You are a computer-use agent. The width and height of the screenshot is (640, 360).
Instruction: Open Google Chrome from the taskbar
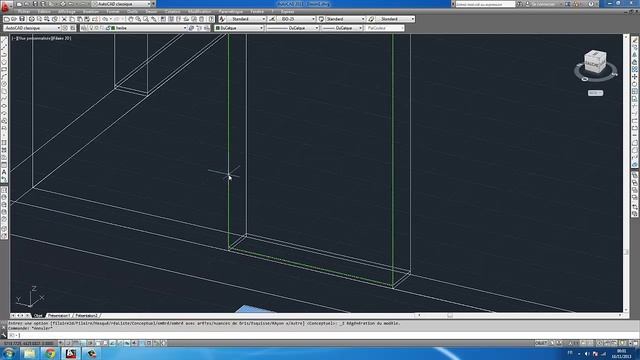coord(50,353)
